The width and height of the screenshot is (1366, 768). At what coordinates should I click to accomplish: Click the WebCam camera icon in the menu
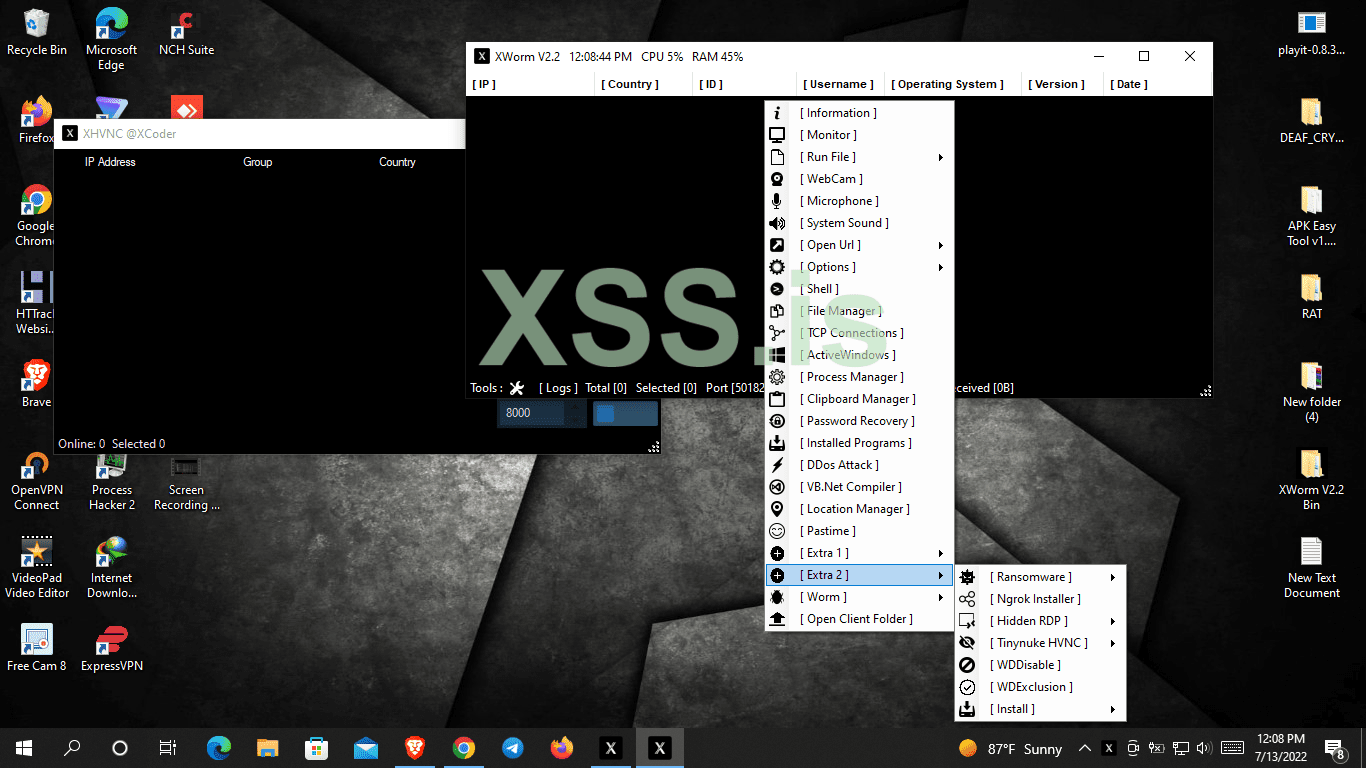tap(777, 178)
